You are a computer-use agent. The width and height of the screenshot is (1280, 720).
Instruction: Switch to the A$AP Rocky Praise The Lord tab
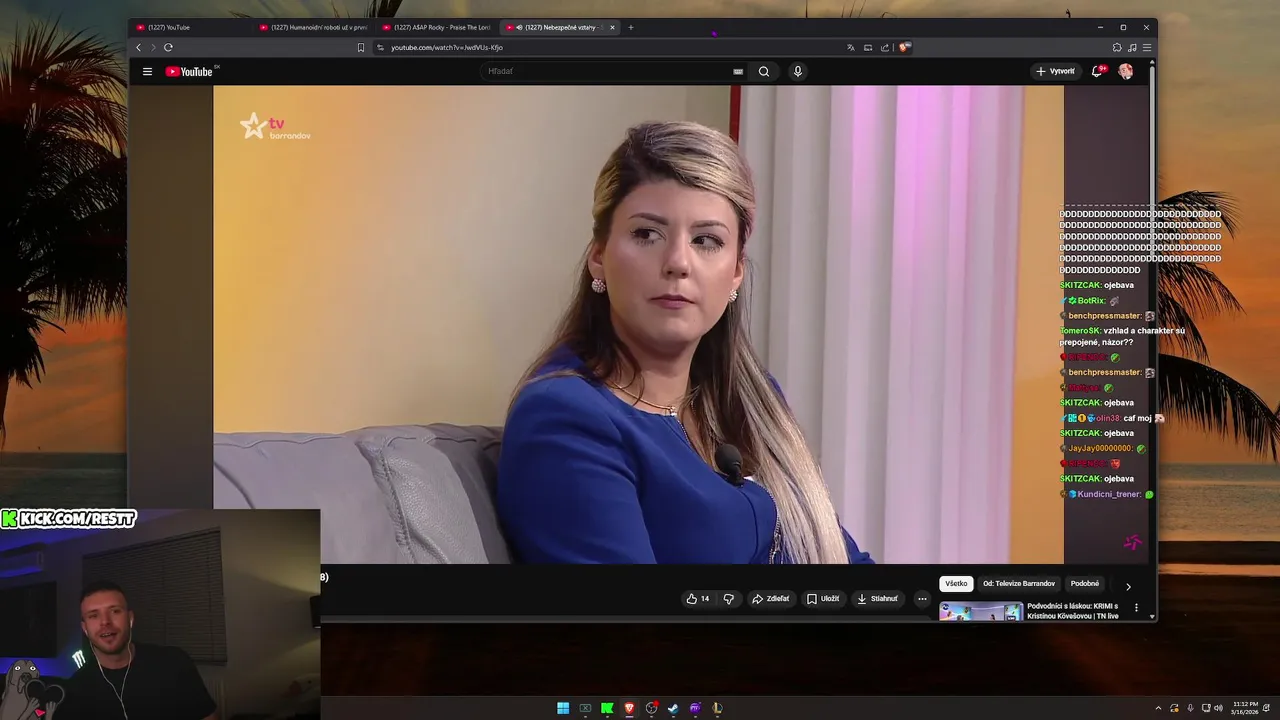click(x=437, y=27)
